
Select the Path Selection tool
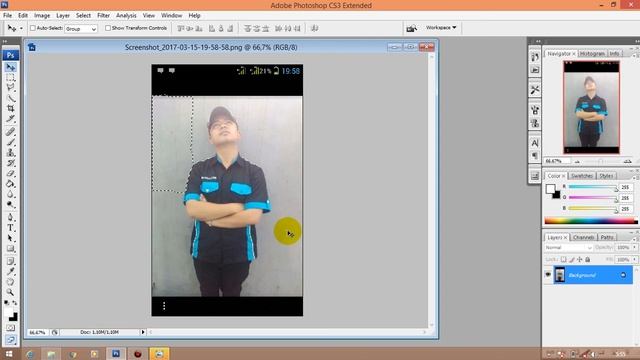coord(11,238)
